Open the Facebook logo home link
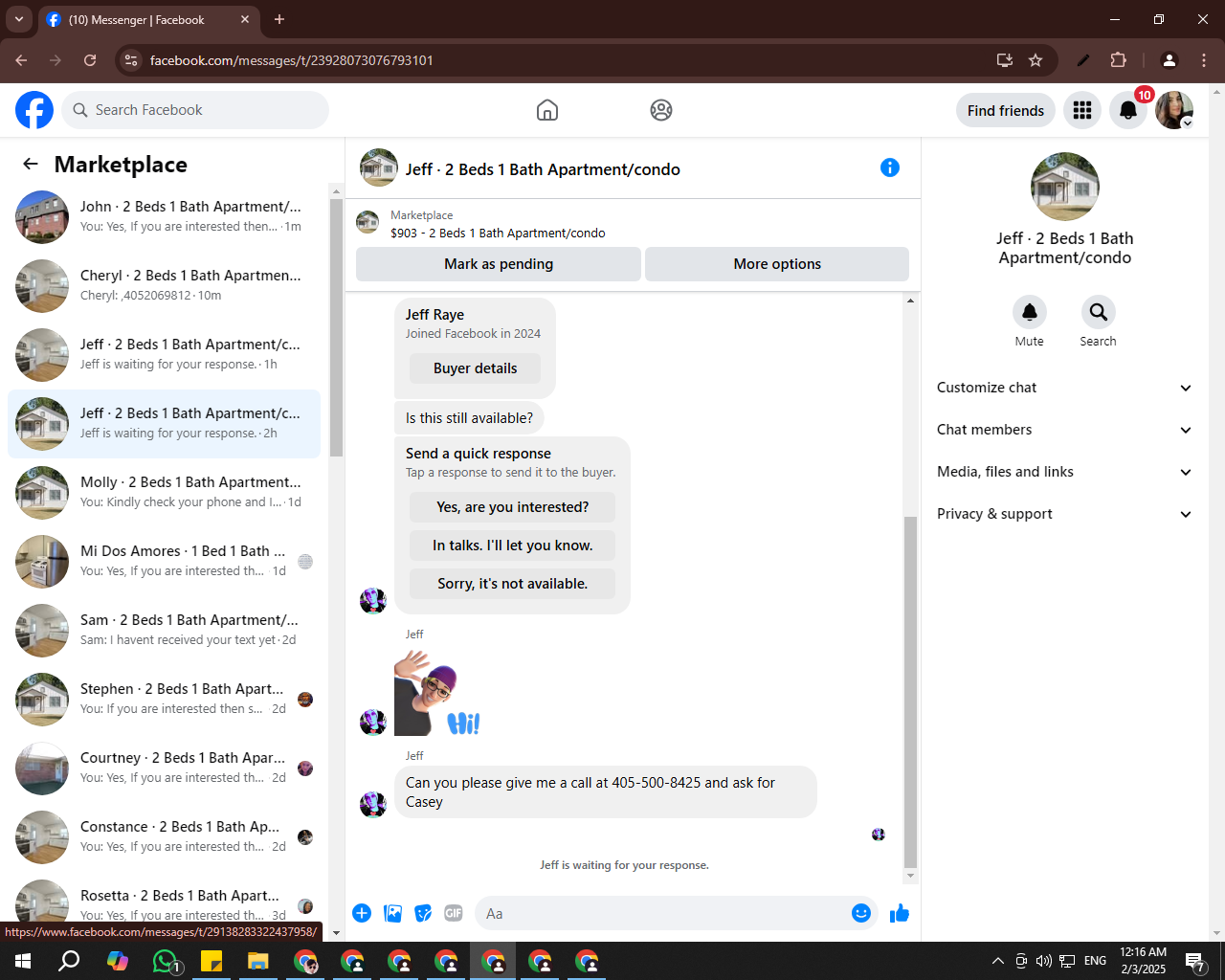Image resolution: width=1225 pixels, height=980 pixels. 34,110
